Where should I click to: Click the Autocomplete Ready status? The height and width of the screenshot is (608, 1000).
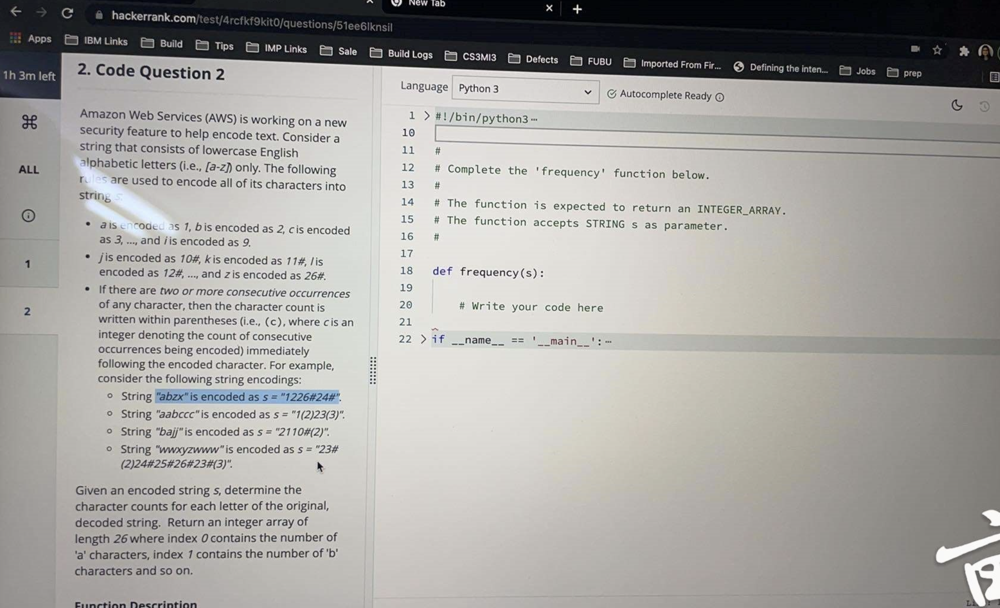point(665,95)
